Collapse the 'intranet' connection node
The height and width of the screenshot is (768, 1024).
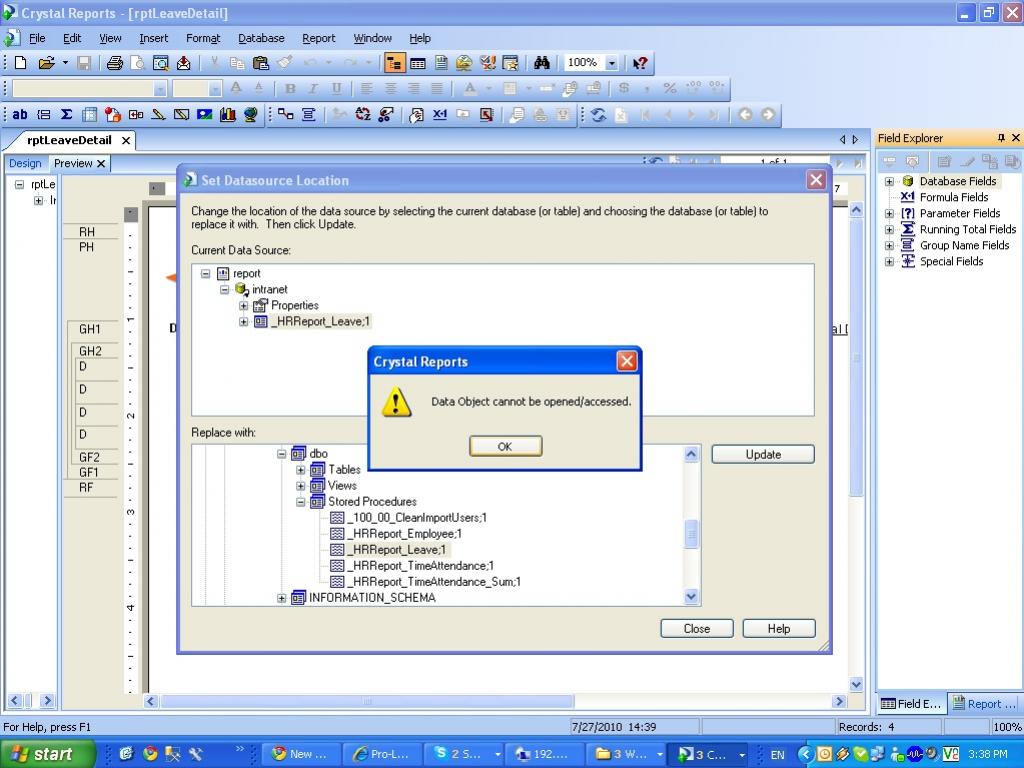[224, 289]
